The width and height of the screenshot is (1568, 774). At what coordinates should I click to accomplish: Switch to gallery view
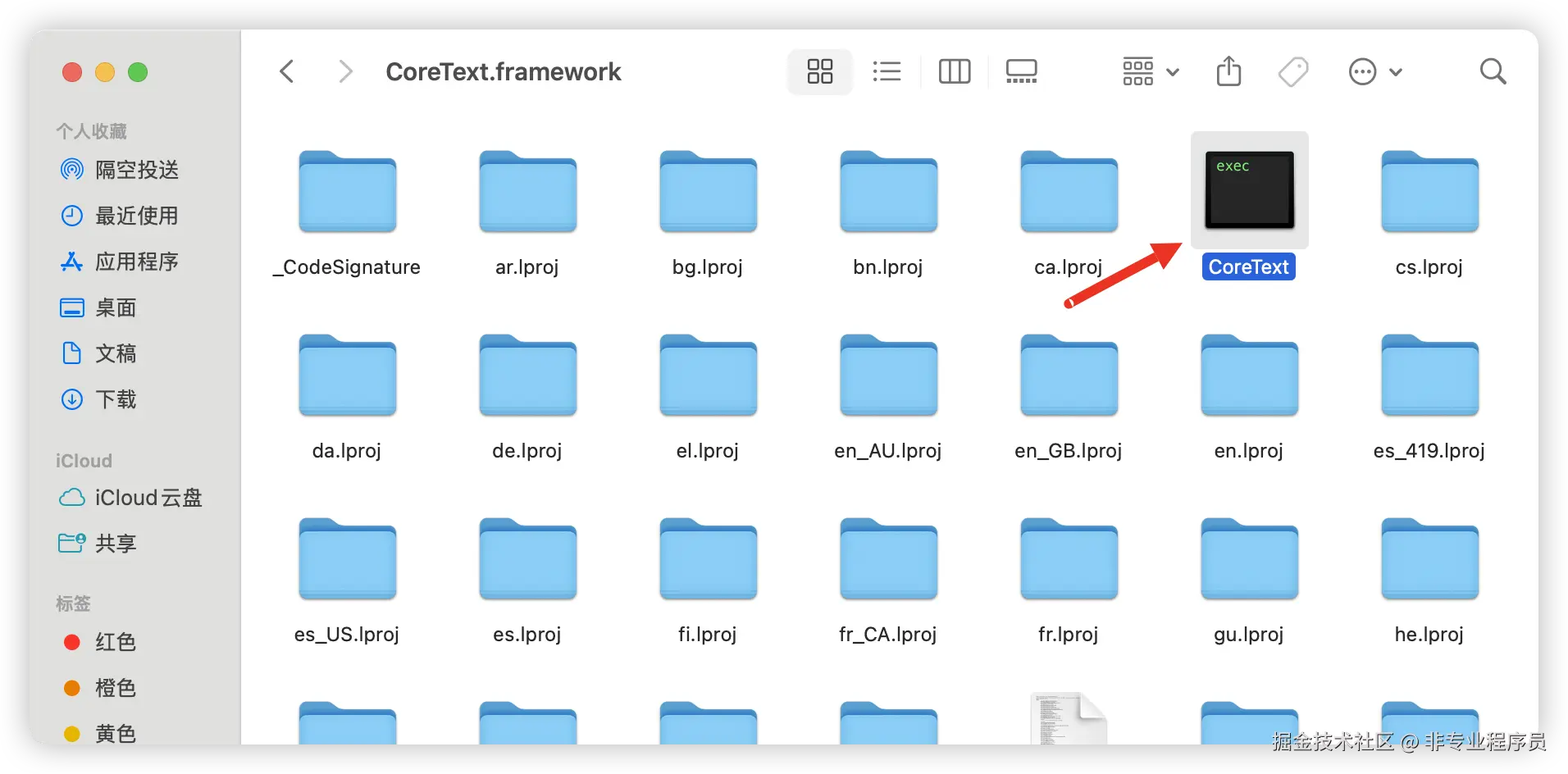coord(1021,71)
